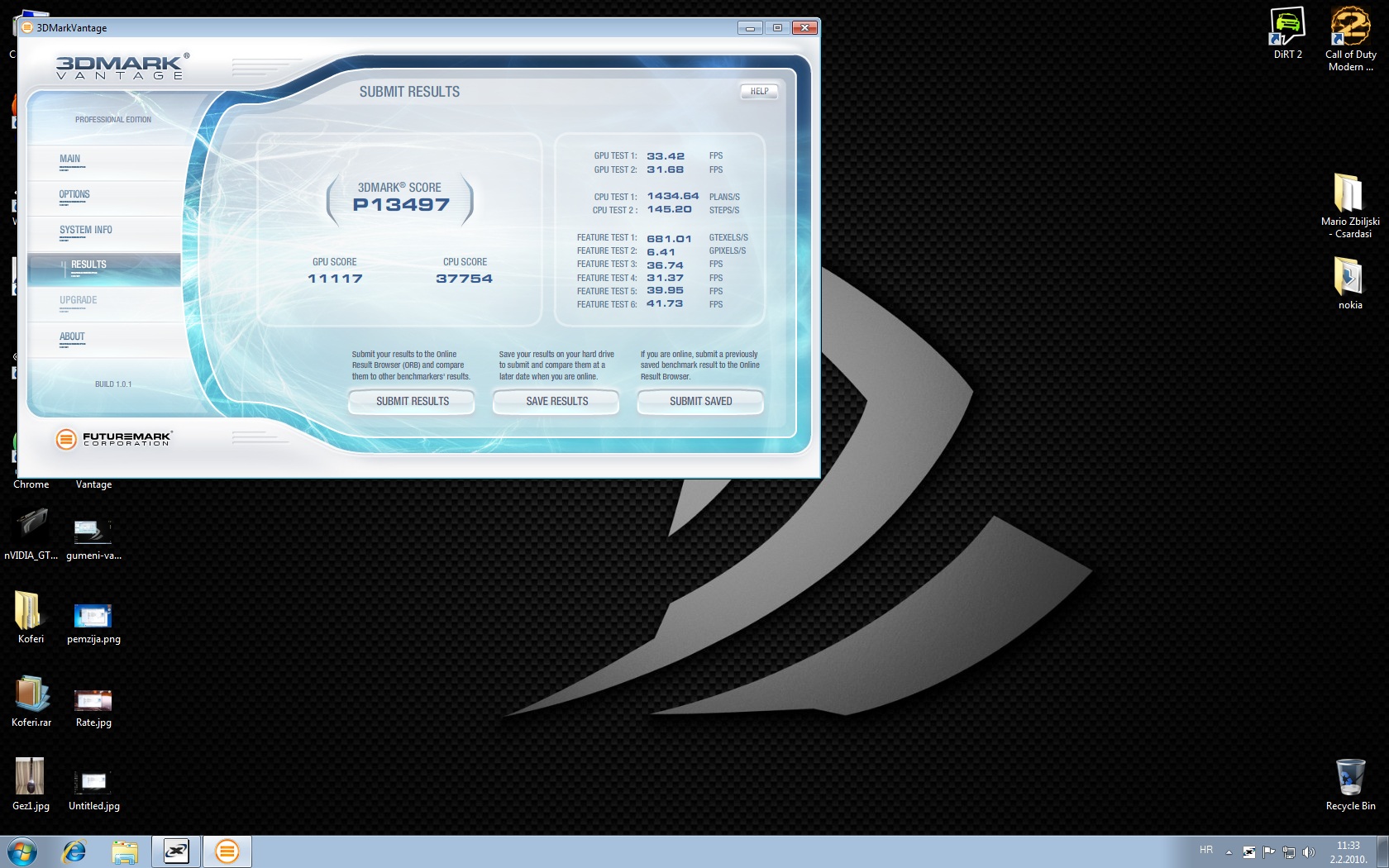Click Feature Test 6 value 41.73

[666, 303]
